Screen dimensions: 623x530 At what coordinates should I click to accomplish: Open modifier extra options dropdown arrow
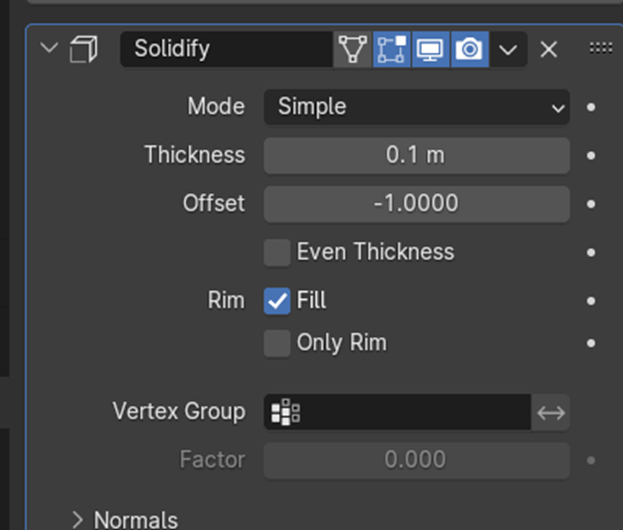(509, 49)
